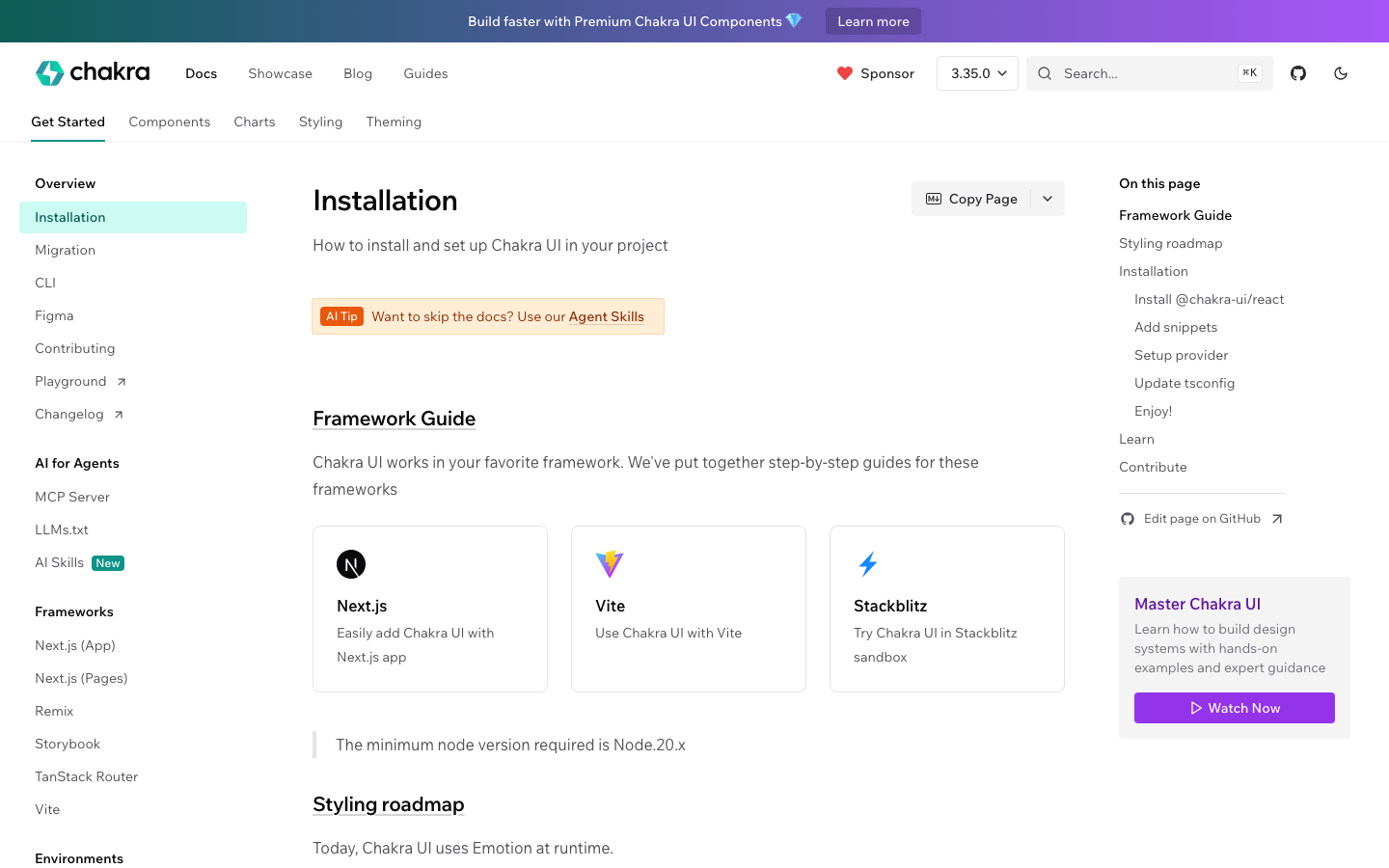
Task: Open the 3.35.0 version dropdown
Action: [x=977, y=73]
